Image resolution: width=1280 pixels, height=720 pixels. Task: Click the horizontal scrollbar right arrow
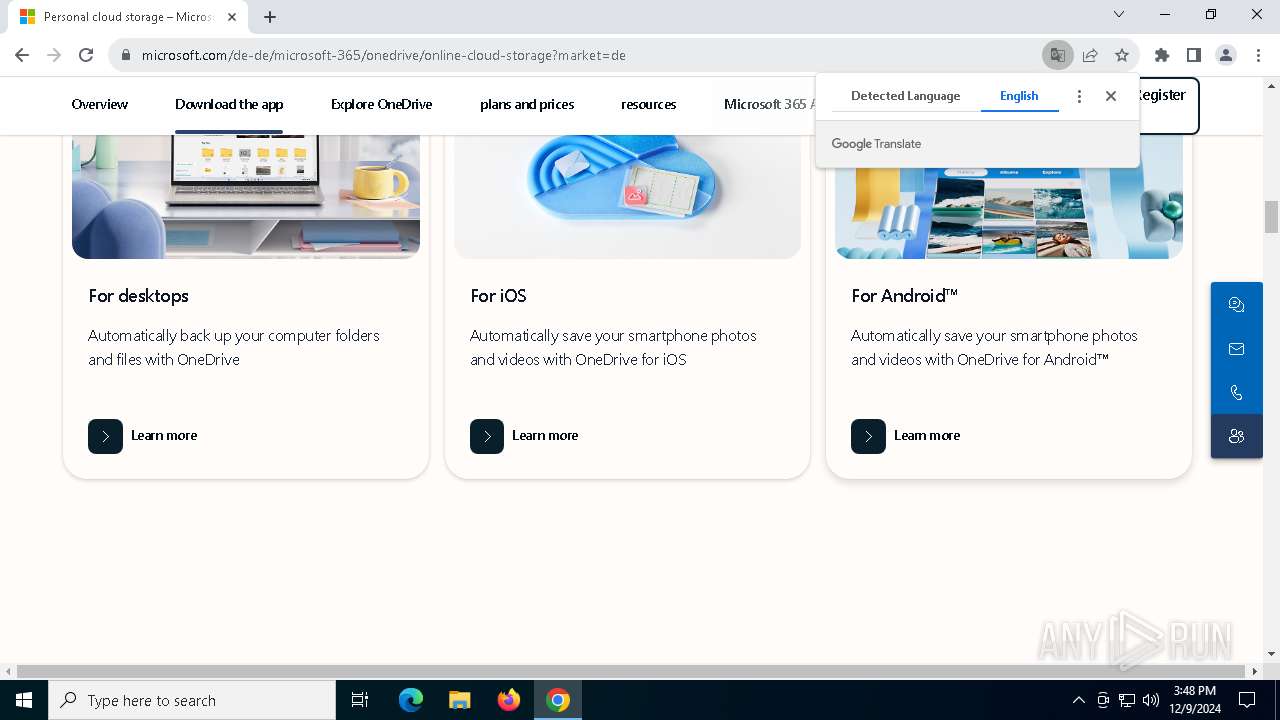pos(1256,671)
